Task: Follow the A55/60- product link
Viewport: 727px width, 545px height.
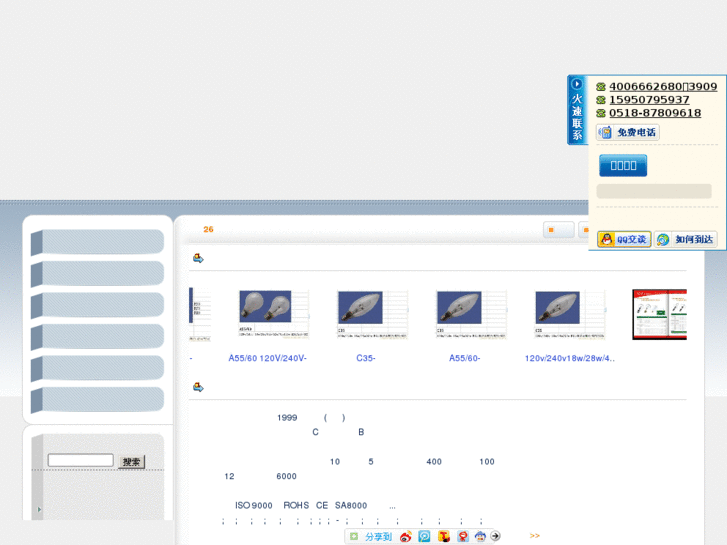Action: (465, 358)
